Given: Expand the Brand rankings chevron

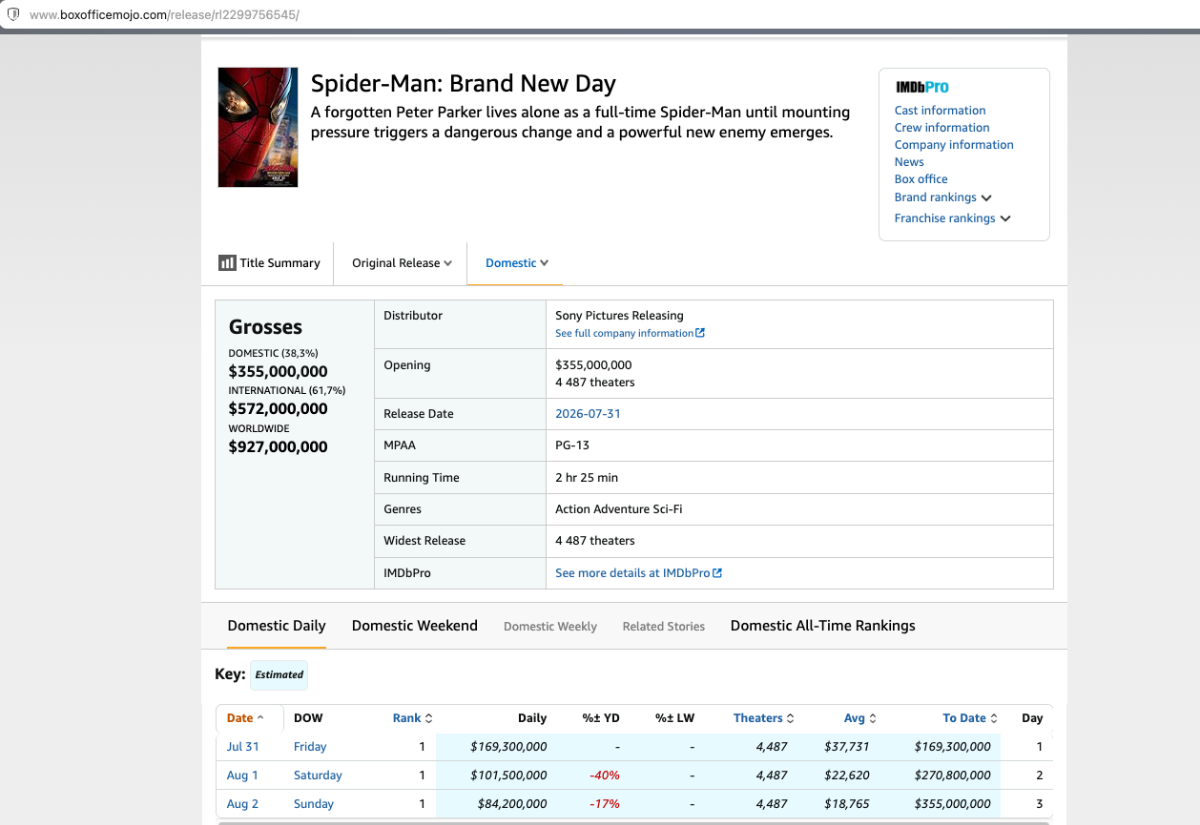Looking at the screenshot, I should (x=986, y=198).
